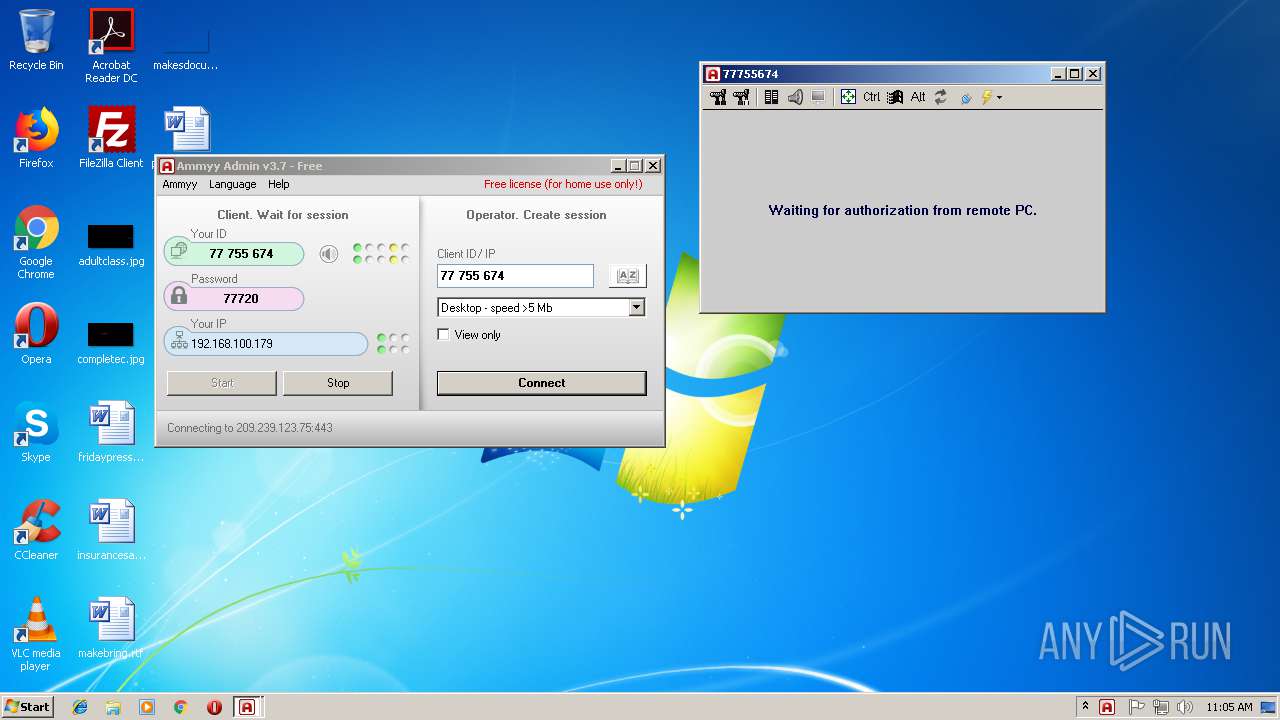Select makebring.rtf document on desktop
This screenshot has height=720, width=1280.
pos(111,628)
